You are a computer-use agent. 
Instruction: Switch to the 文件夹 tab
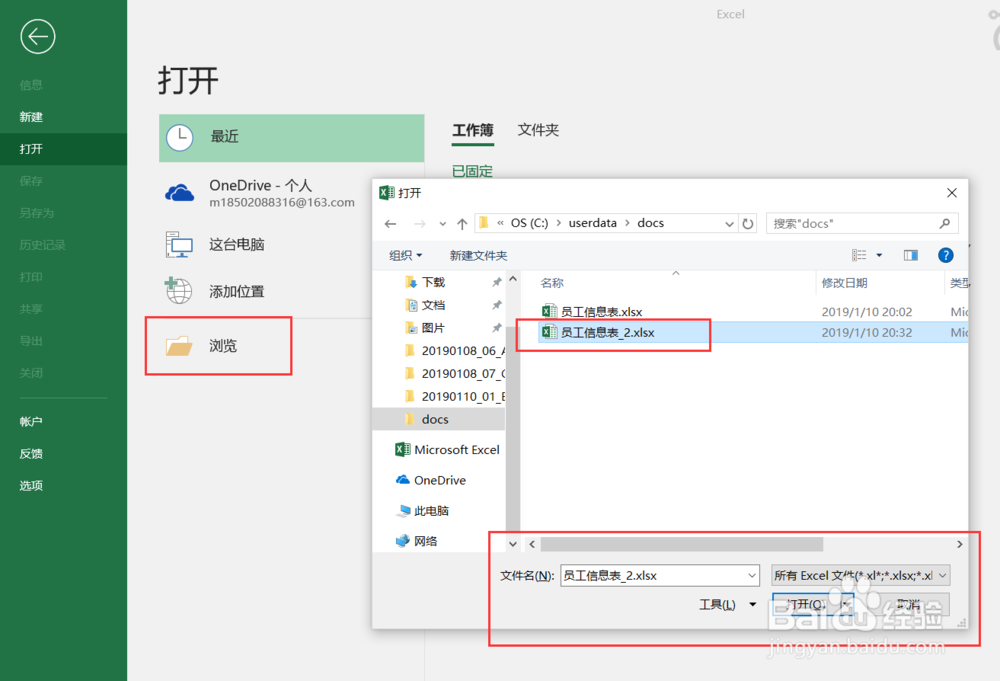point(538,129)
